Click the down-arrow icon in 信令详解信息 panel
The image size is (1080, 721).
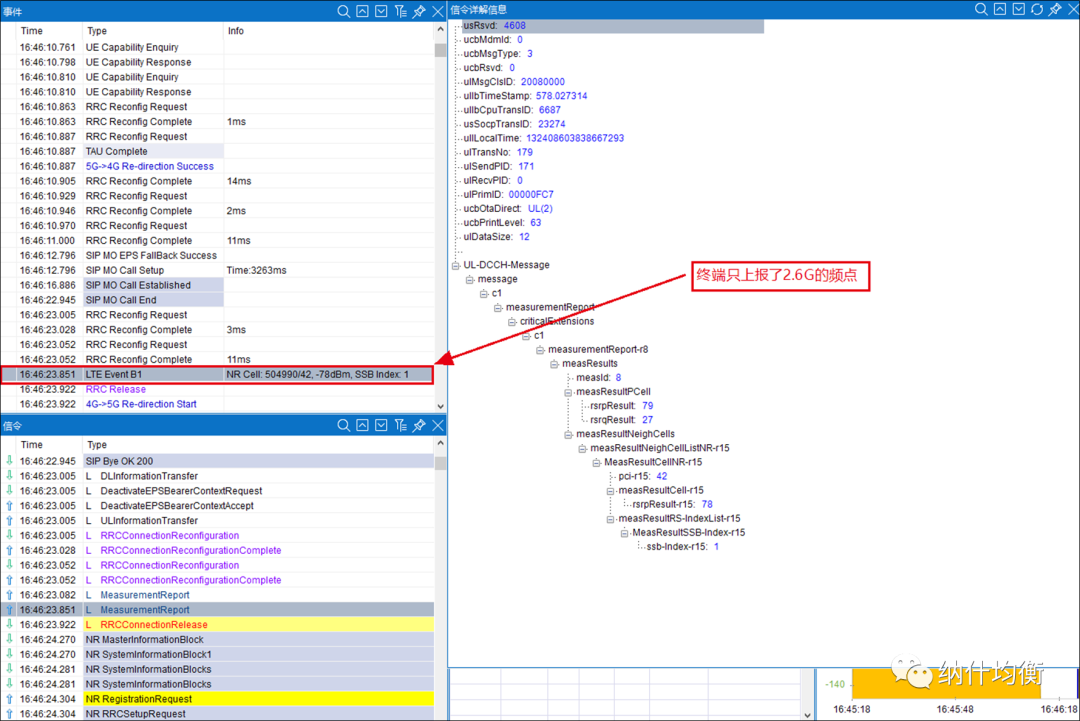[1019, 9]
